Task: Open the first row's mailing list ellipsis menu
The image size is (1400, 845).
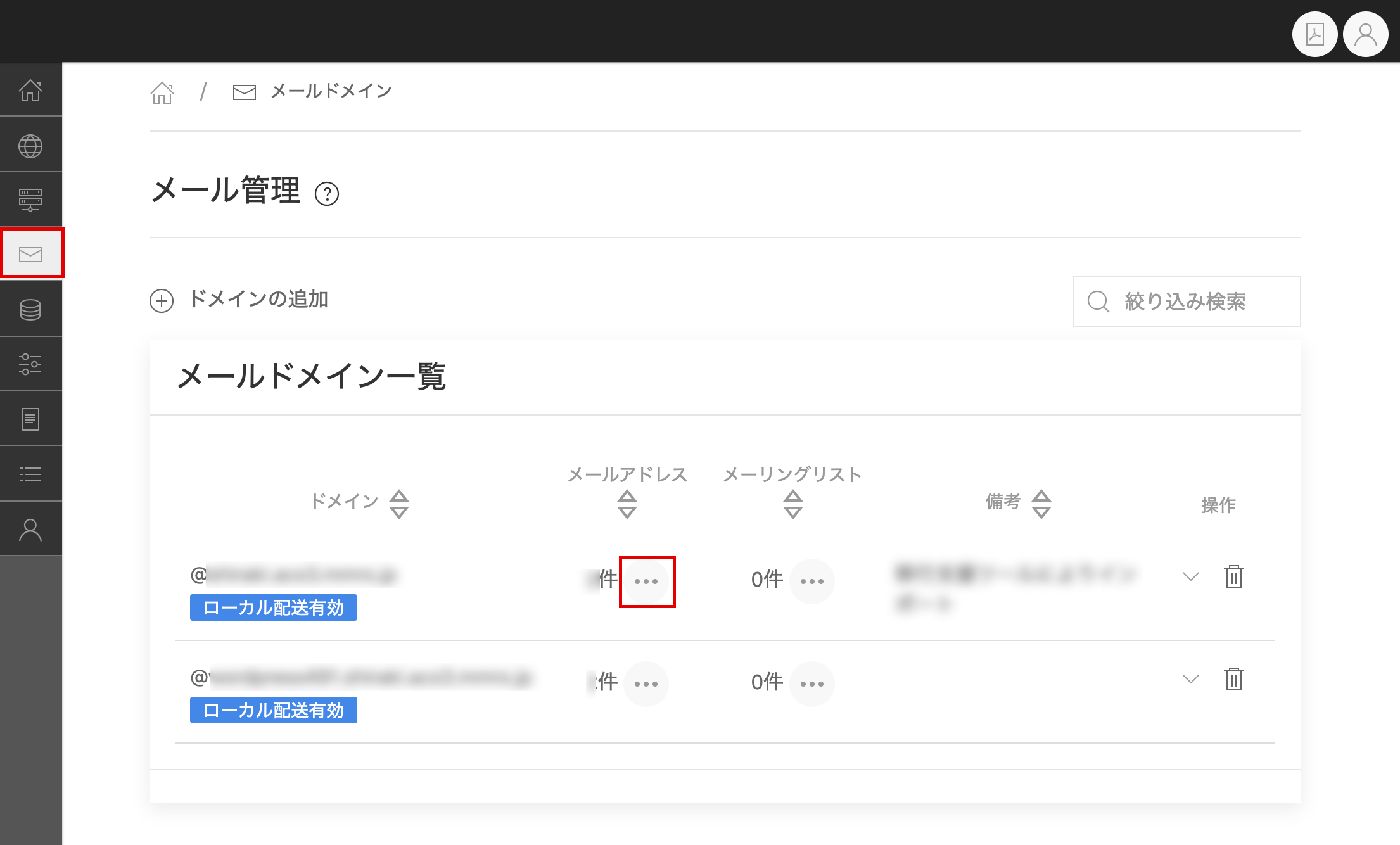Action: (812, 581)
